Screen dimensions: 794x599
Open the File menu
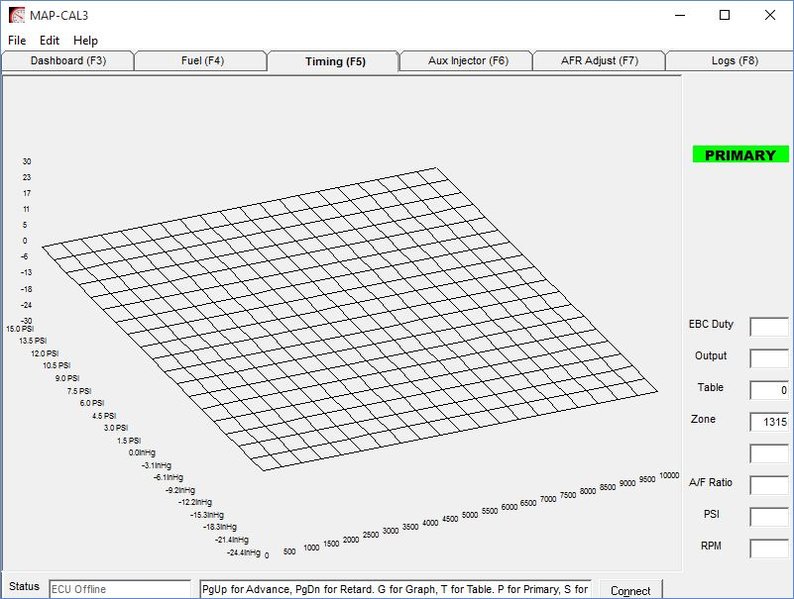pyautogui.click(x=17, y=41)
